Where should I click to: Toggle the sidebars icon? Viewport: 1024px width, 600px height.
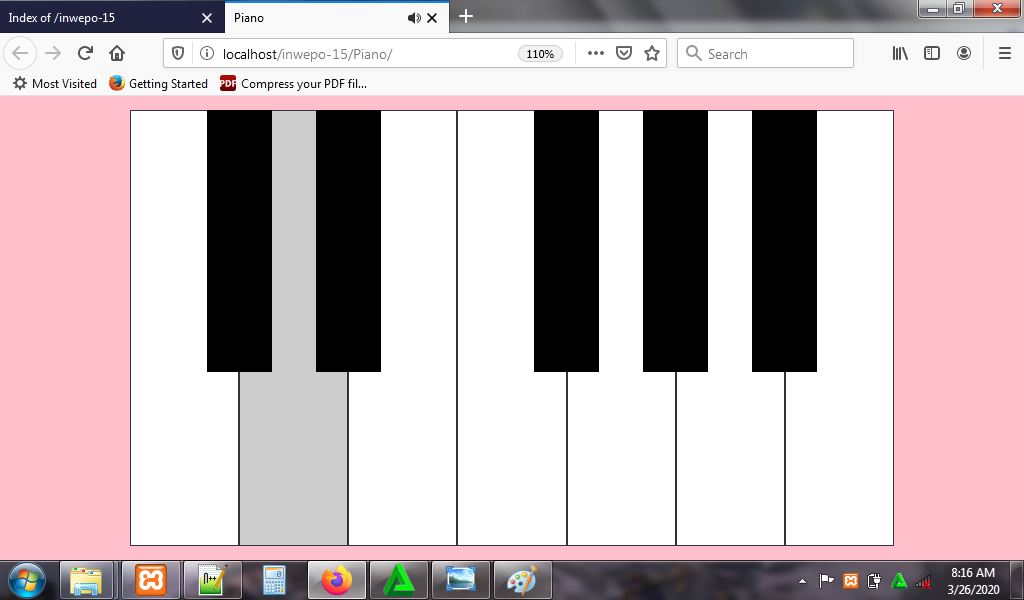pos(932,54)
